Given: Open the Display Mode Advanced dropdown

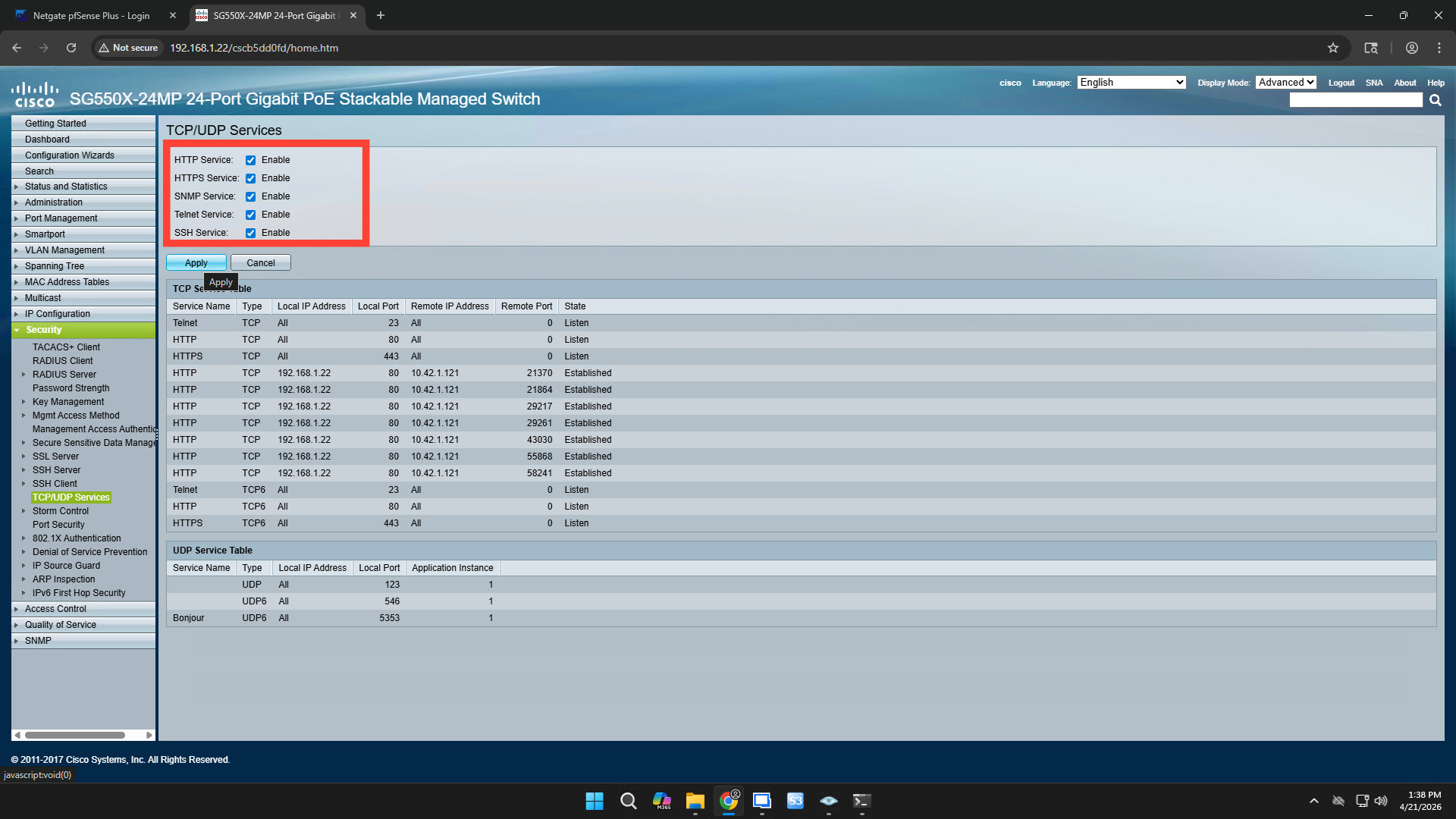Looking at the screenshot, I should [x=1285, y=83].
